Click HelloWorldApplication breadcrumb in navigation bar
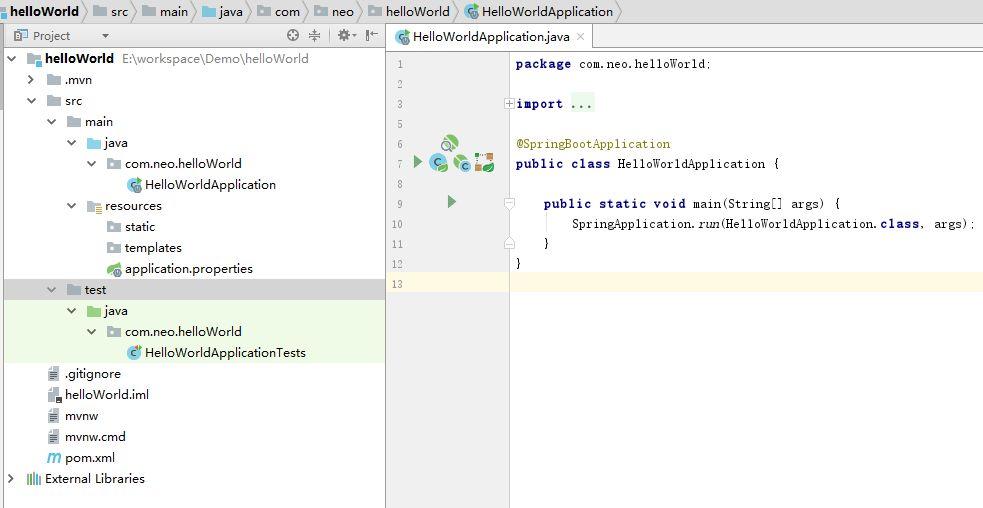This screenshot has height=508, width=983. coord(539,11)
